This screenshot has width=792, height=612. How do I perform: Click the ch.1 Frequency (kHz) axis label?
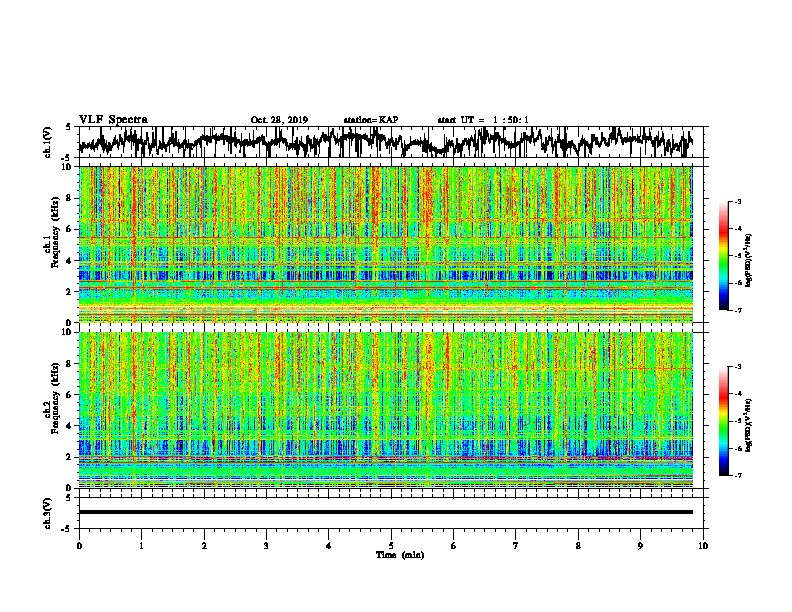pyautogui.click(x=53, y=230)
